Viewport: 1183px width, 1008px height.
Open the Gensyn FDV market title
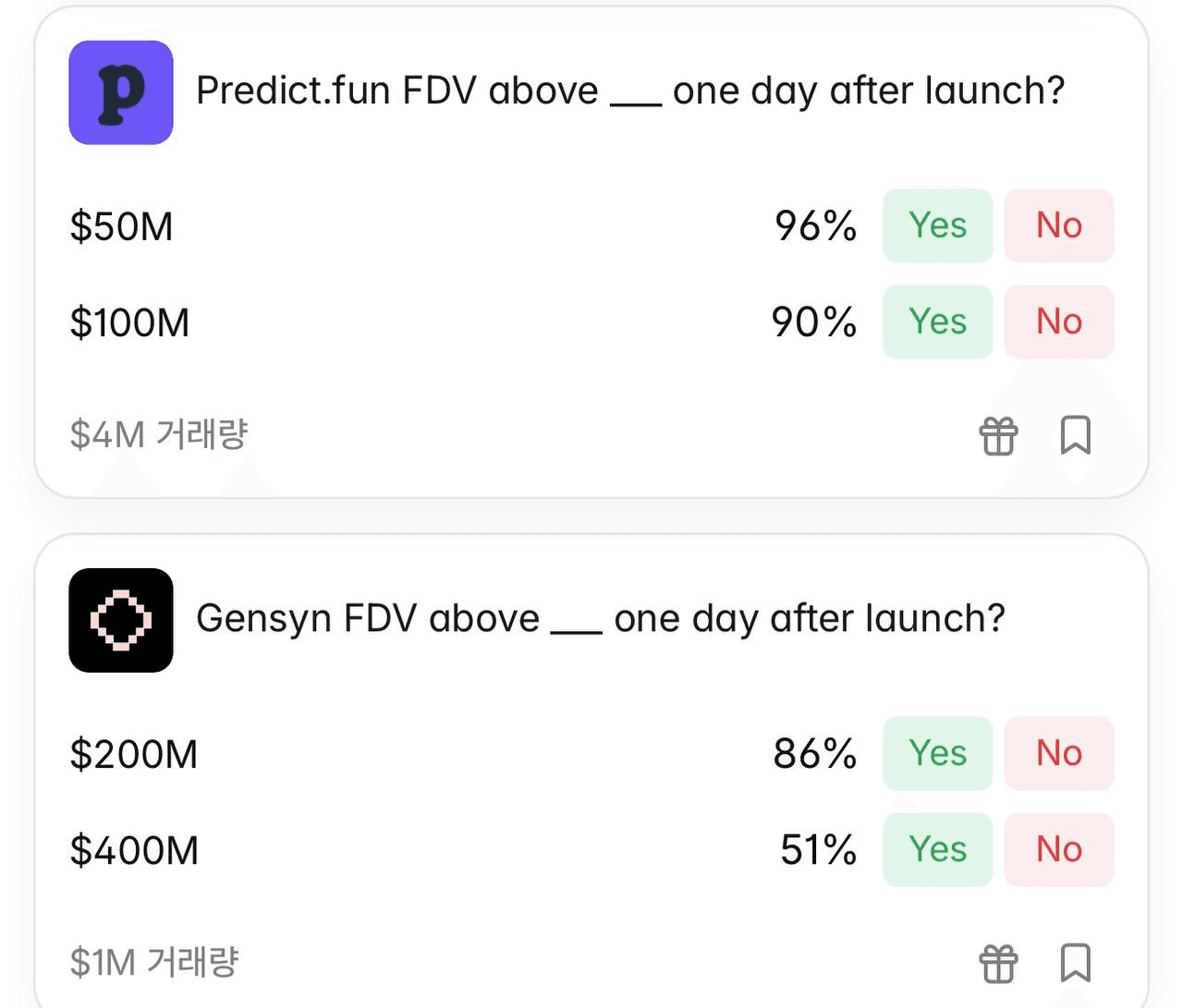(x=601, y=619)
